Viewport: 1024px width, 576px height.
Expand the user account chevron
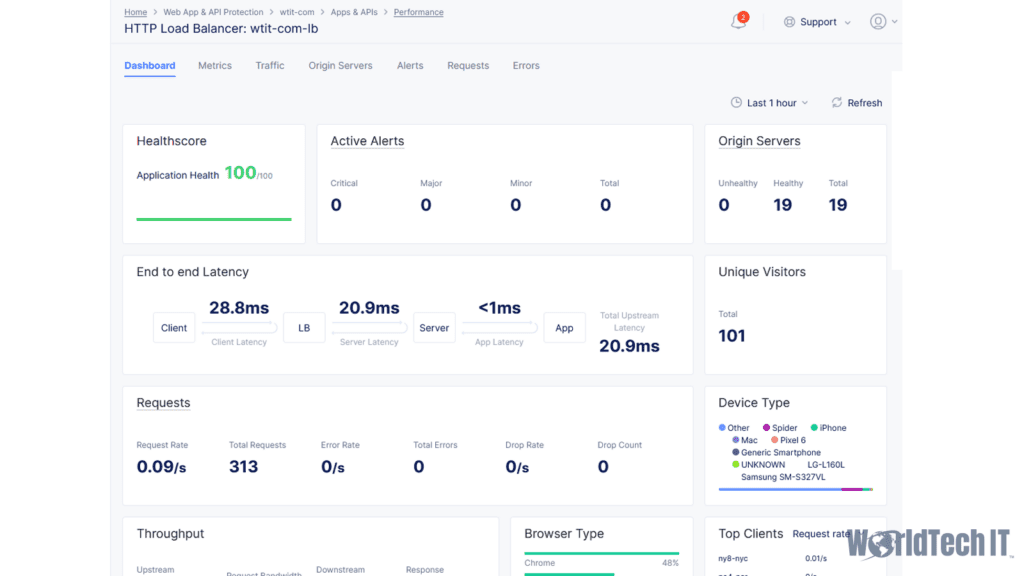click(895, 22)
